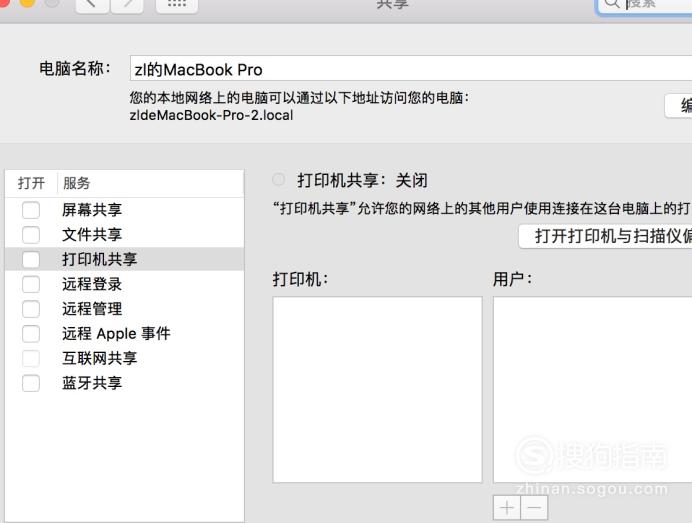The height and width of the screenshot is (523, 692).
Task: Select 打印机共享 service row
Action: pos(124,259)
